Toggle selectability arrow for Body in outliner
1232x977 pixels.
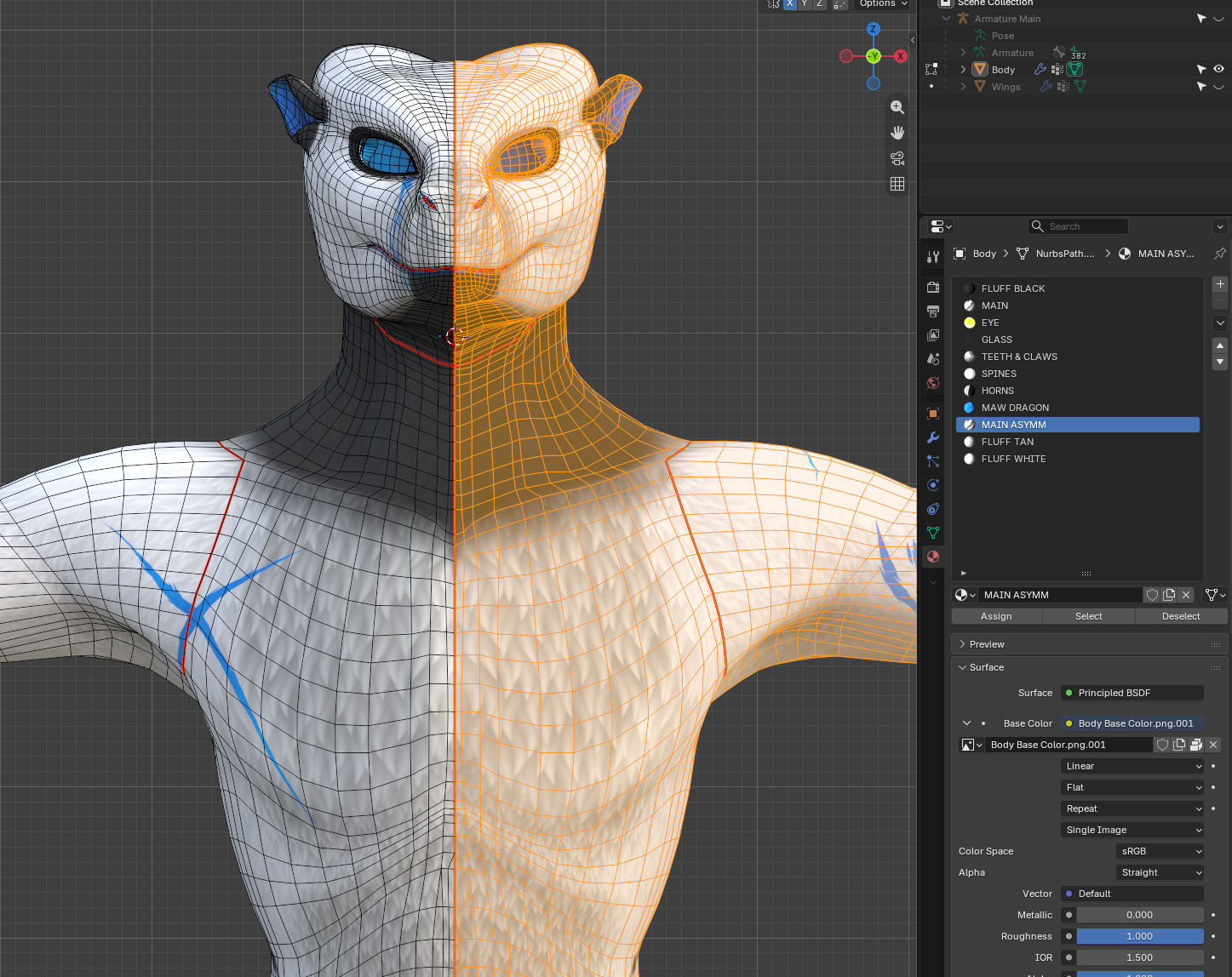coord(1201,69)
